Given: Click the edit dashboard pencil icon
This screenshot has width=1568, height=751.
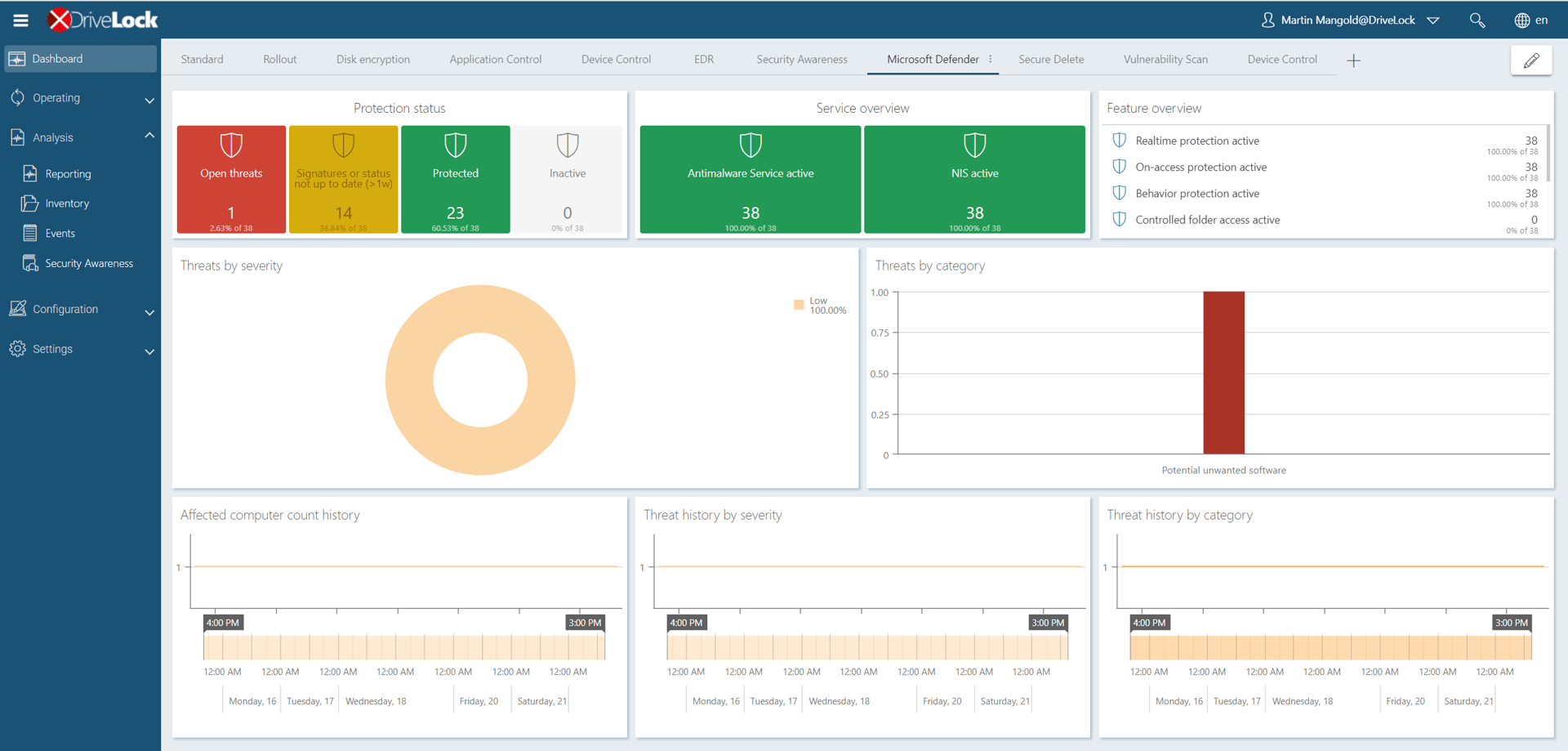Looking at the screenshot, I should pyautogui.click(x=1531, y=60).
